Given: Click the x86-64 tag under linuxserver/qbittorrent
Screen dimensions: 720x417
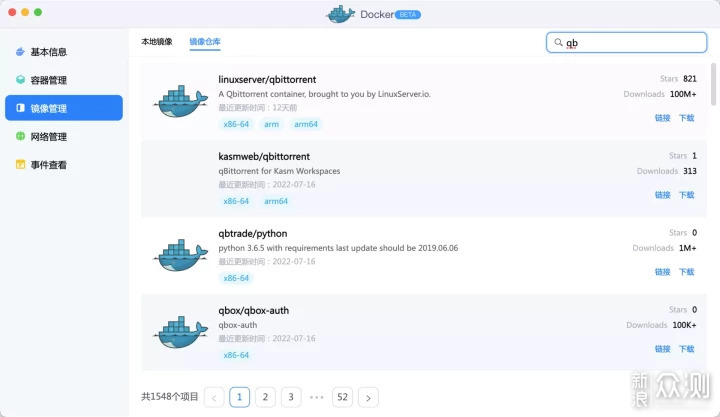Looking at the screenshot, I should pos(236,124).
